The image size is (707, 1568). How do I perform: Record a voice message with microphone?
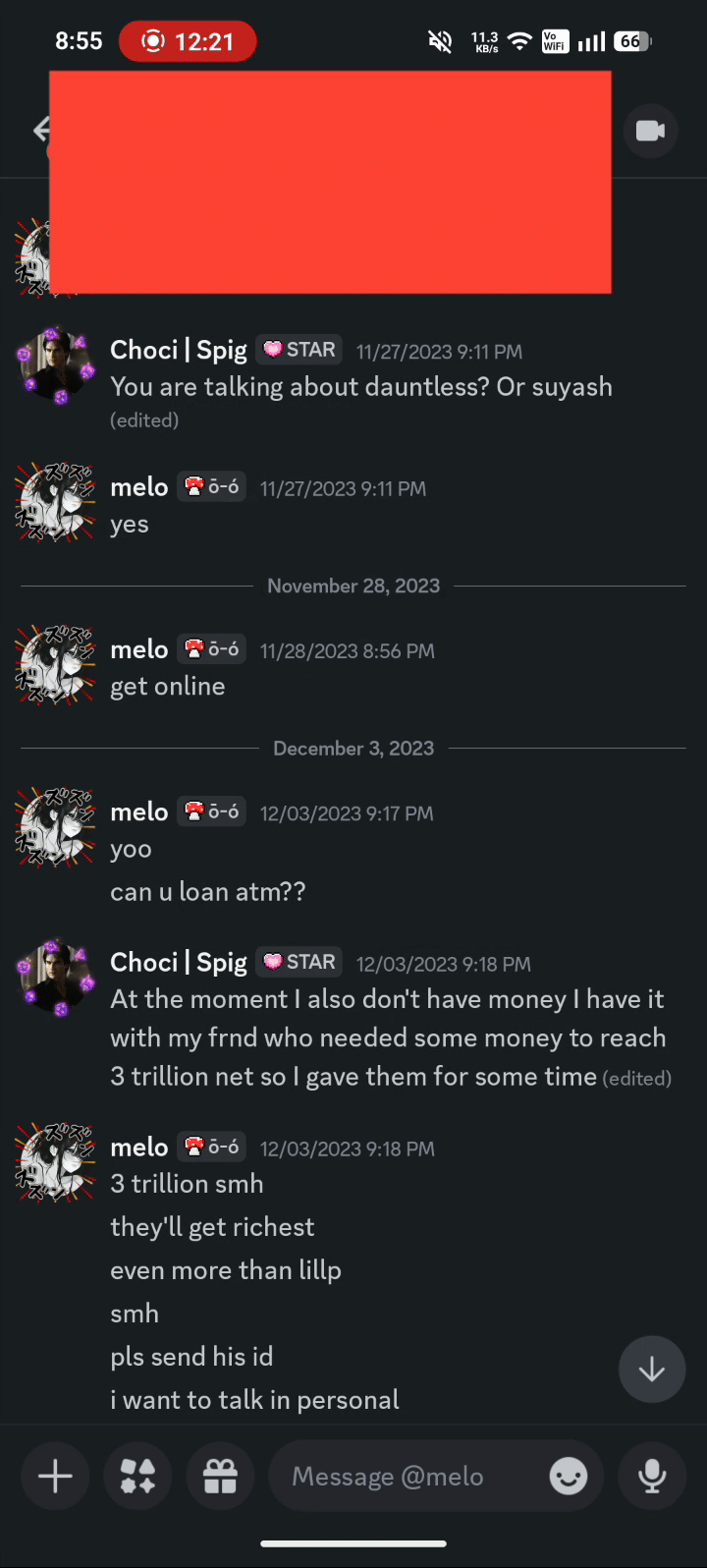pos(651,1476)
